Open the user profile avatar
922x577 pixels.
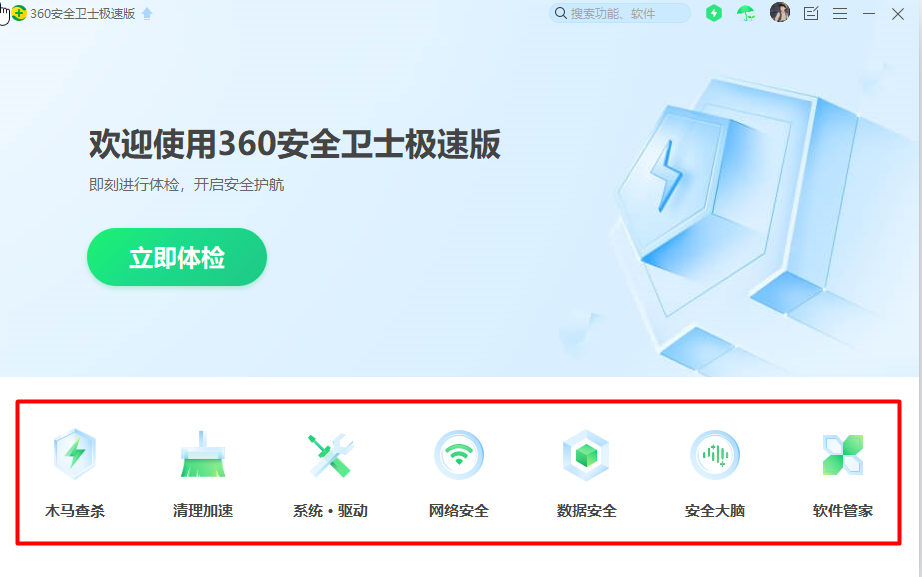click(x=780, y=12)
